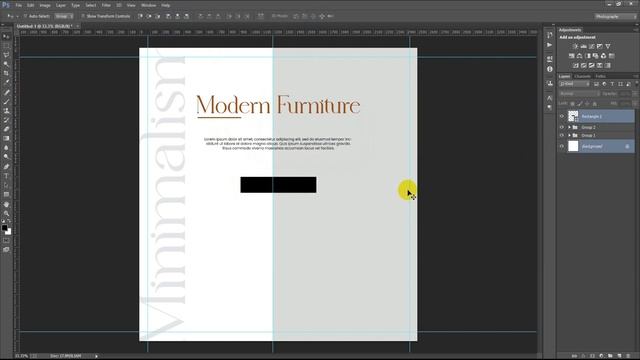The width and height of the screenshot is (640, 360).
Task: Open the Layer menu
Action: coord(61,5)
